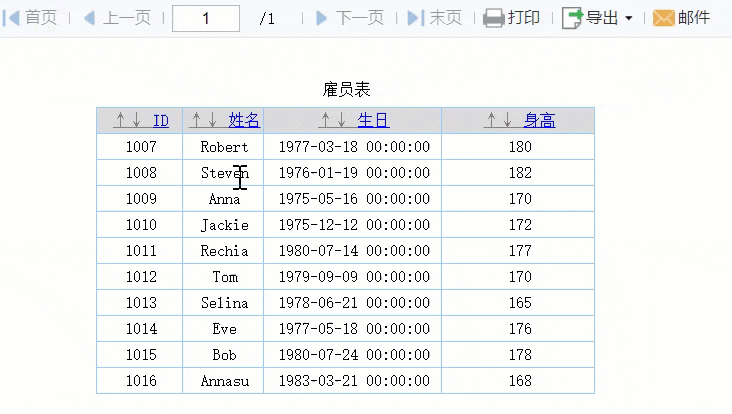Viewport: 732px width, 414px height.
Task: Click the 打印 button label
Action: click(x=524, y=18)
